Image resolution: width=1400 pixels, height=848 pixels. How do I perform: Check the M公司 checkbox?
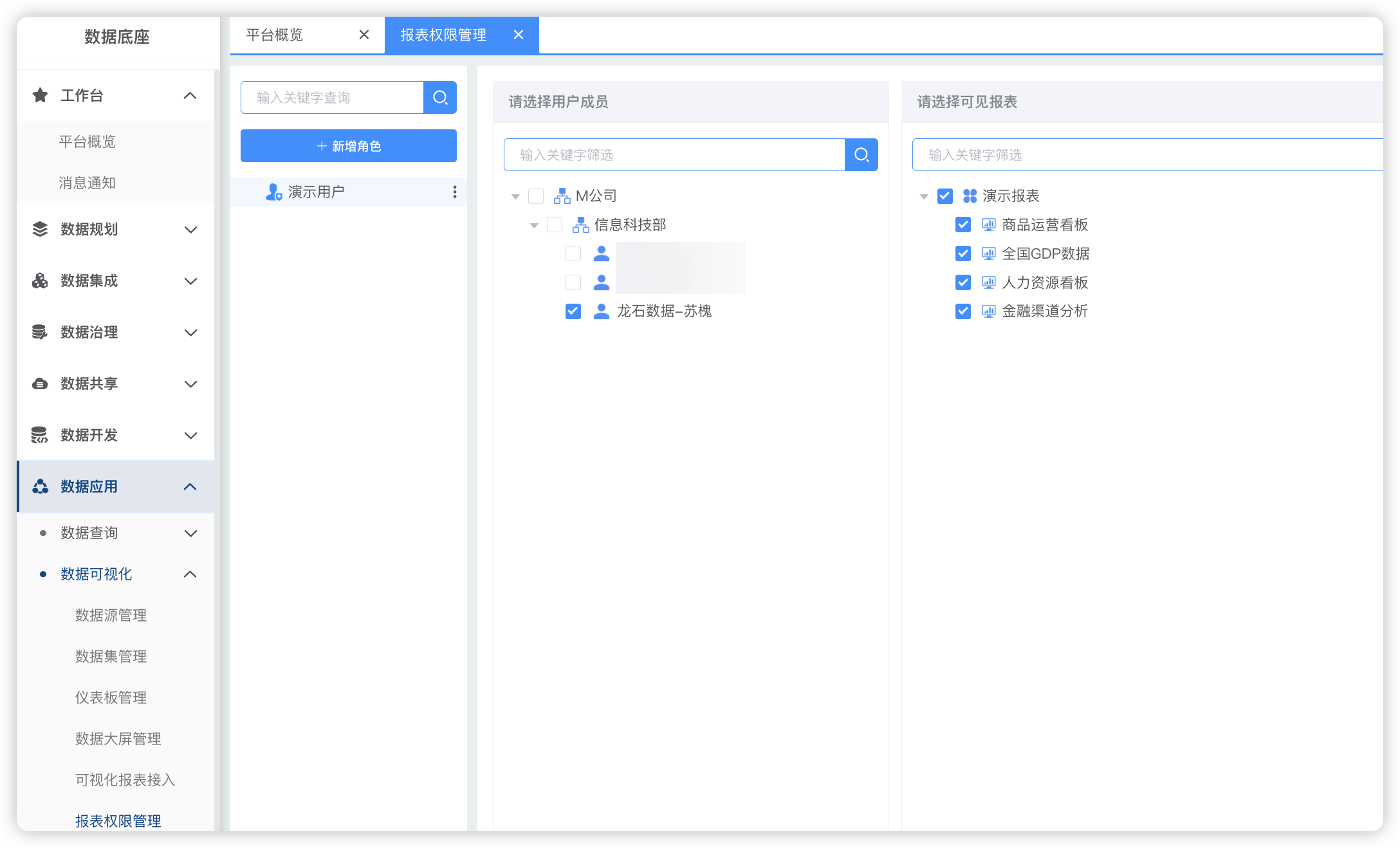[x=535, y=196]
